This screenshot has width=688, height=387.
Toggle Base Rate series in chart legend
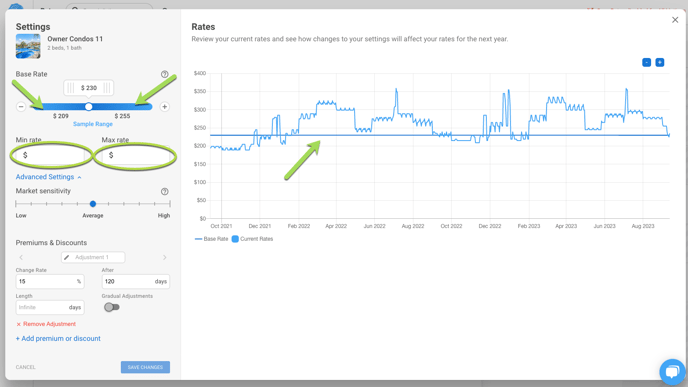[x=211, y=239]
